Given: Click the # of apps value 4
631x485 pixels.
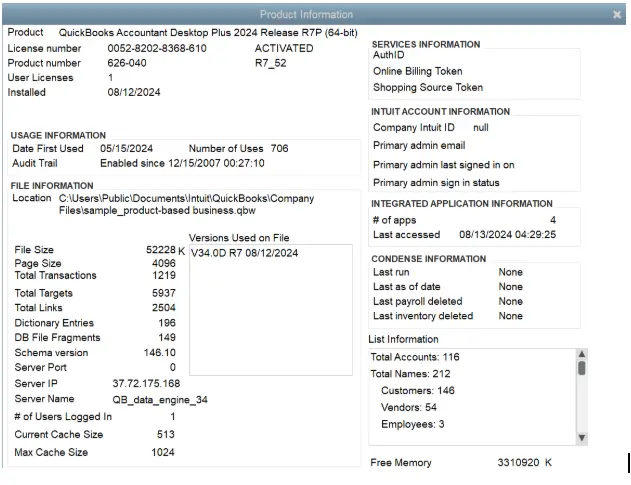Looking at the screenshot, I should [x=553, y=220].
